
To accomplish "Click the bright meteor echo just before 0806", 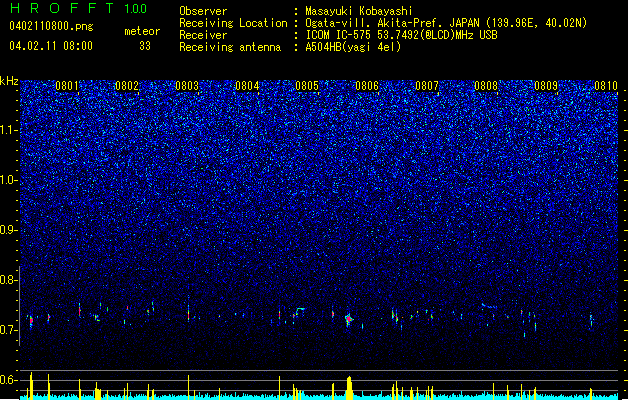I will pyautogui.click(x=349, y=319).
